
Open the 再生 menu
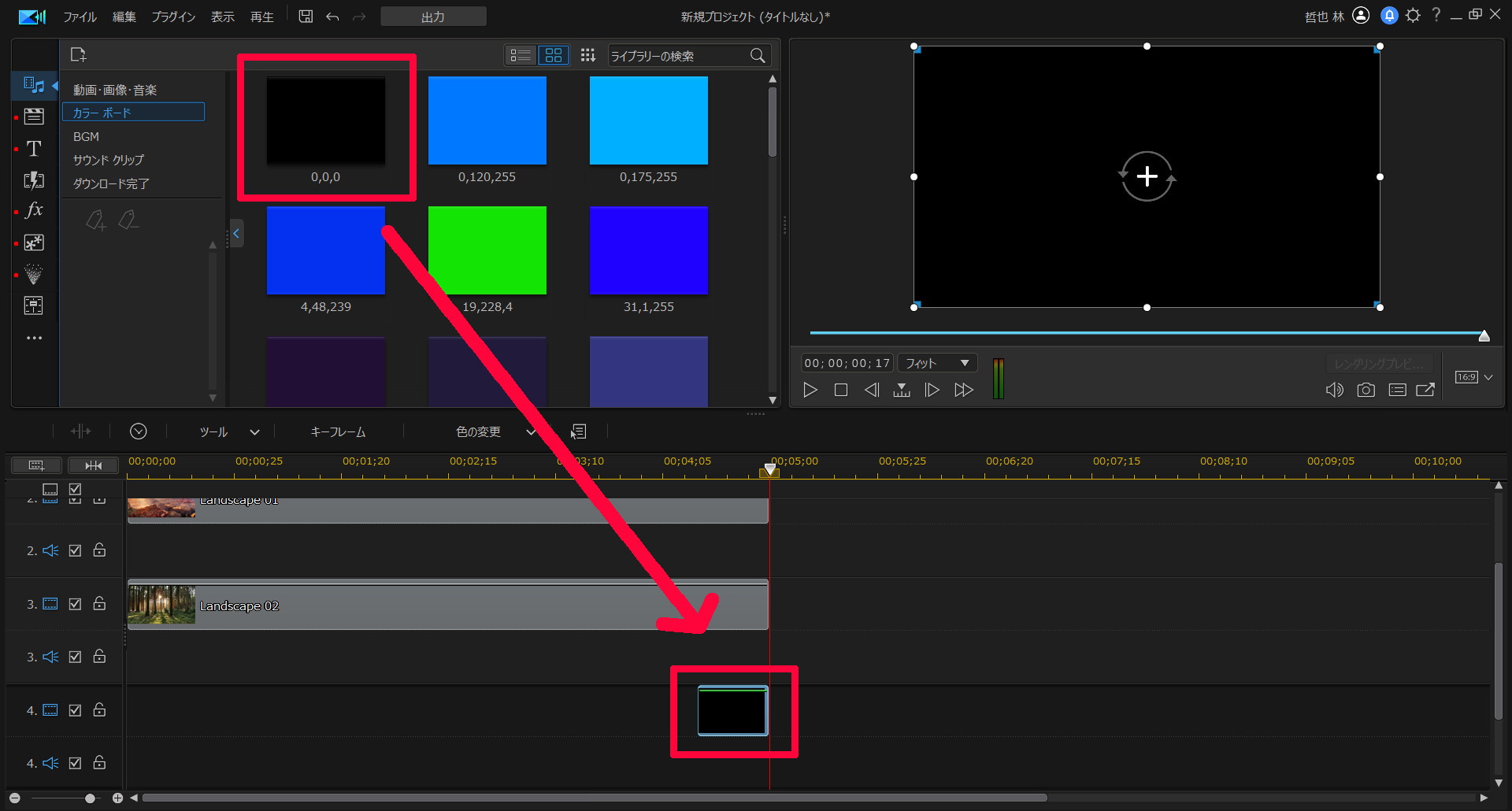261,17
